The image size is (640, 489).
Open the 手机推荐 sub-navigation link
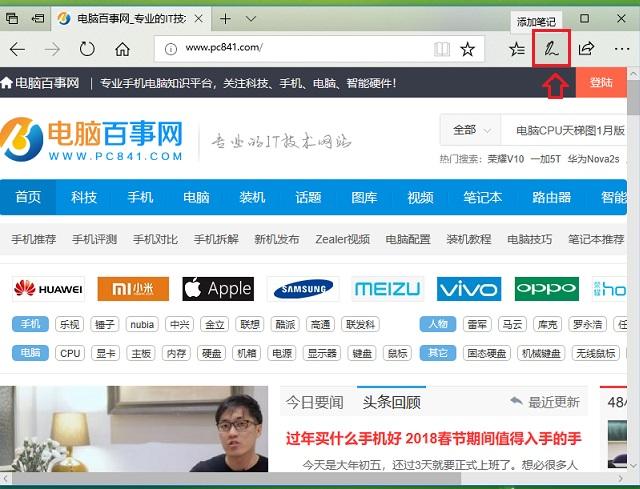34,239
